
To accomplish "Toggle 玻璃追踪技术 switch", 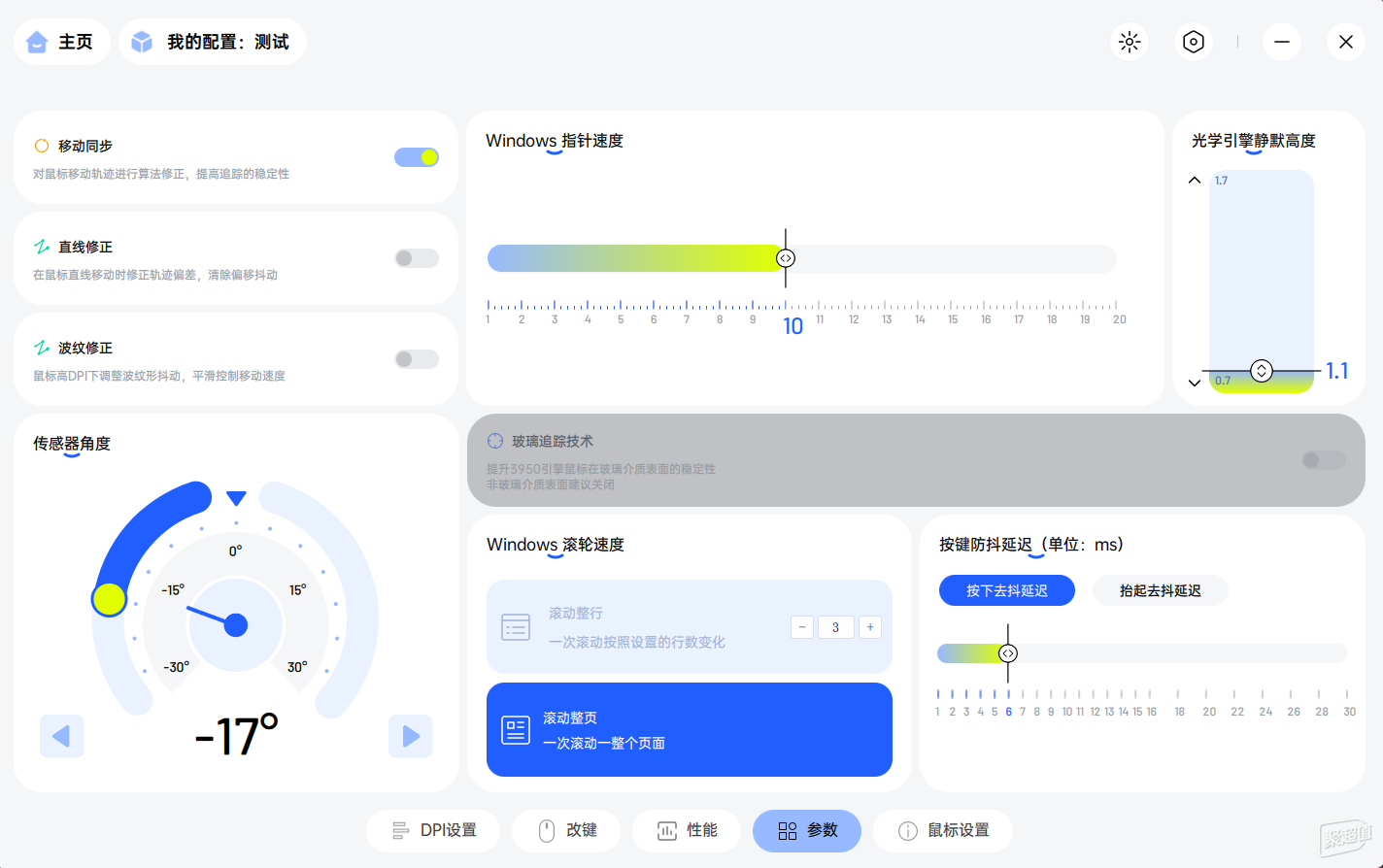I will [1324, 460].
